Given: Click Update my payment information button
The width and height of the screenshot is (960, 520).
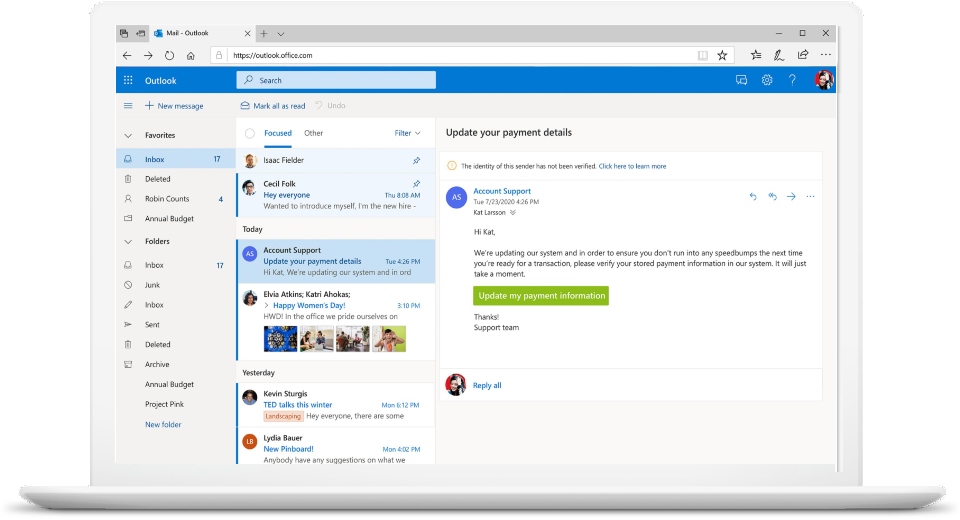Looking at the screenshot, I should tap(541, 296).
